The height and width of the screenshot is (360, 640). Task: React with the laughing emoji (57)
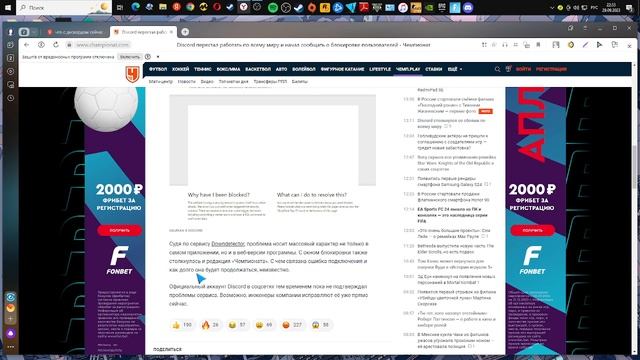click(237, 325)
